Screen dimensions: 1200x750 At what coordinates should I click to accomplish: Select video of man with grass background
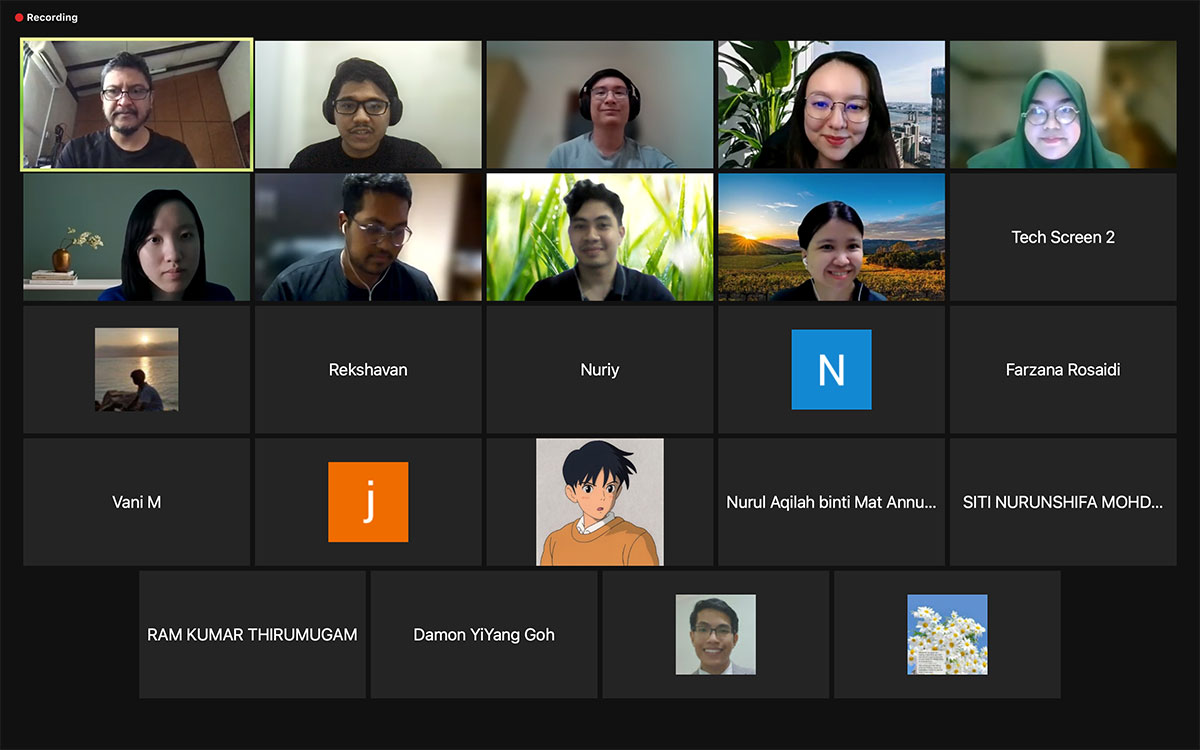[600, 237]
